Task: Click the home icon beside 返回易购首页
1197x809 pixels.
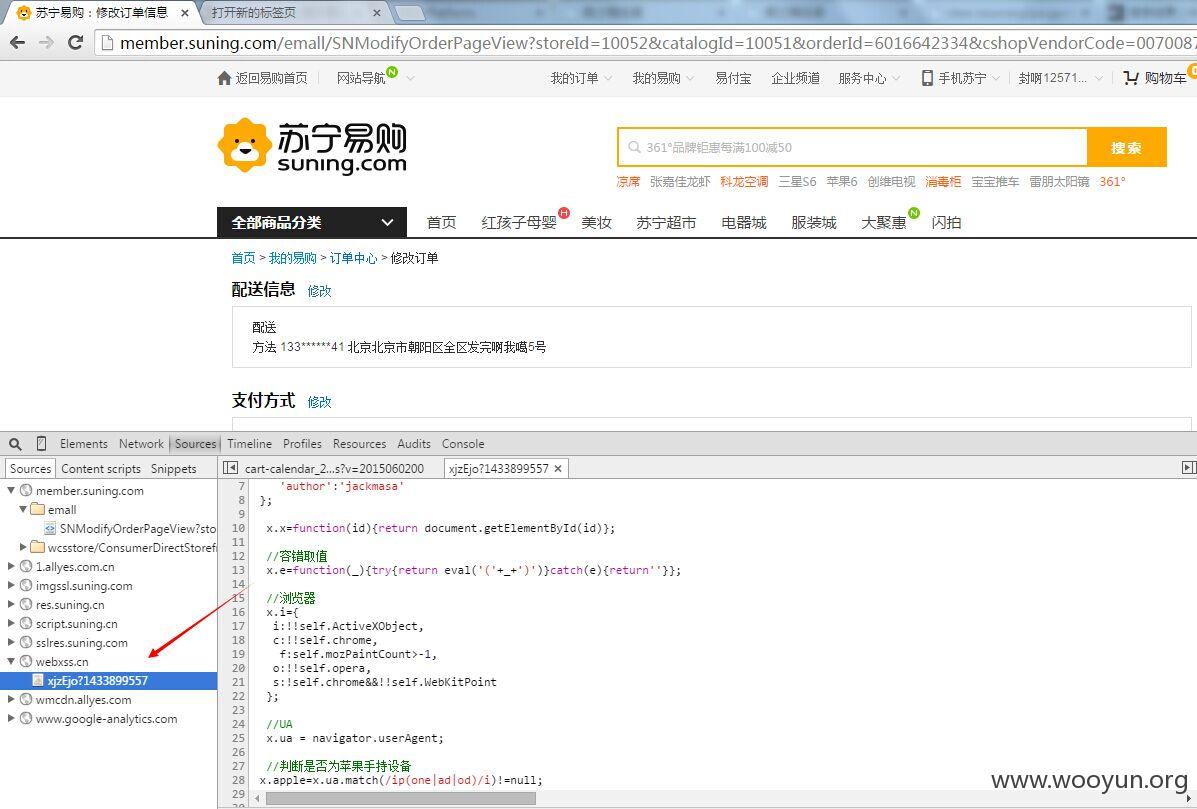Action: [x=224, y=78]
